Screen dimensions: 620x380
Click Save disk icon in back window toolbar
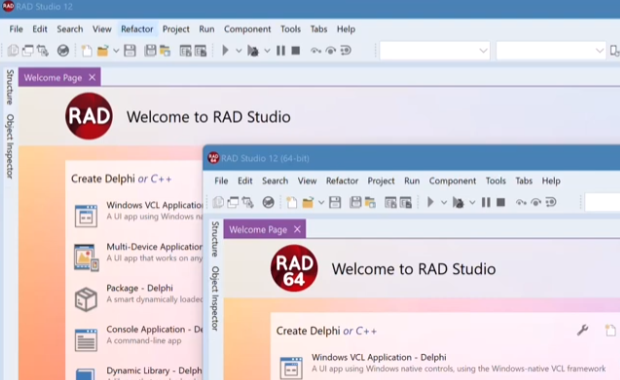click(130, 51)
